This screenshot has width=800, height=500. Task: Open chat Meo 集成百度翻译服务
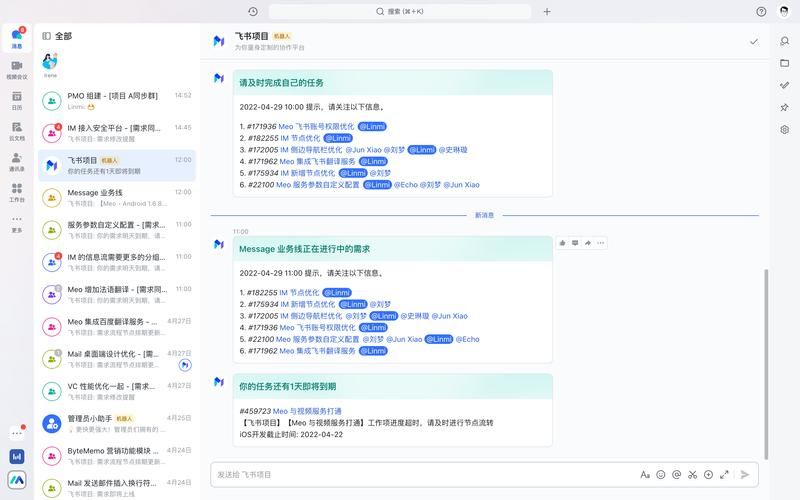(117, 327)
